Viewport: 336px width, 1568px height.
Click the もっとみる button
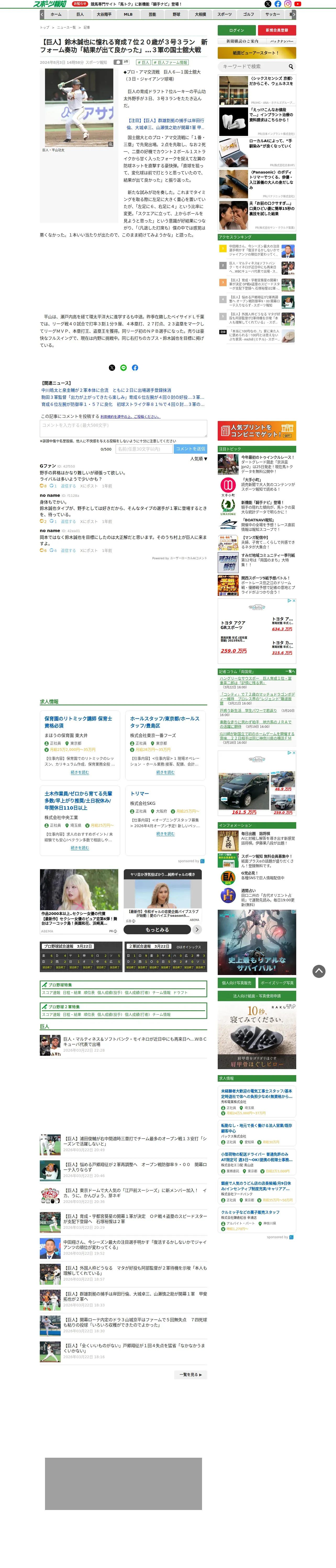pos(157,930)
